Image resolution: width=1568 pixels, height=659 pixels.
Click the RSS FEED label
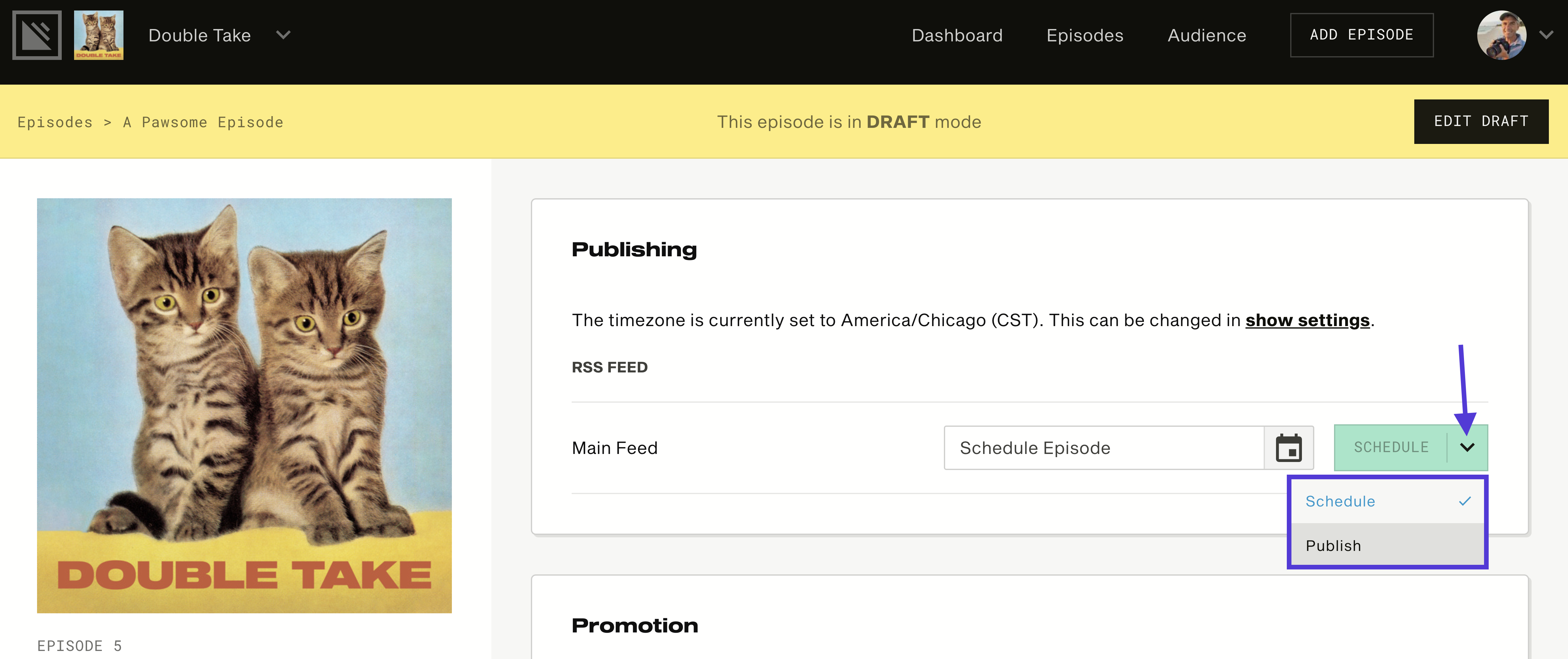coord(609,367)
